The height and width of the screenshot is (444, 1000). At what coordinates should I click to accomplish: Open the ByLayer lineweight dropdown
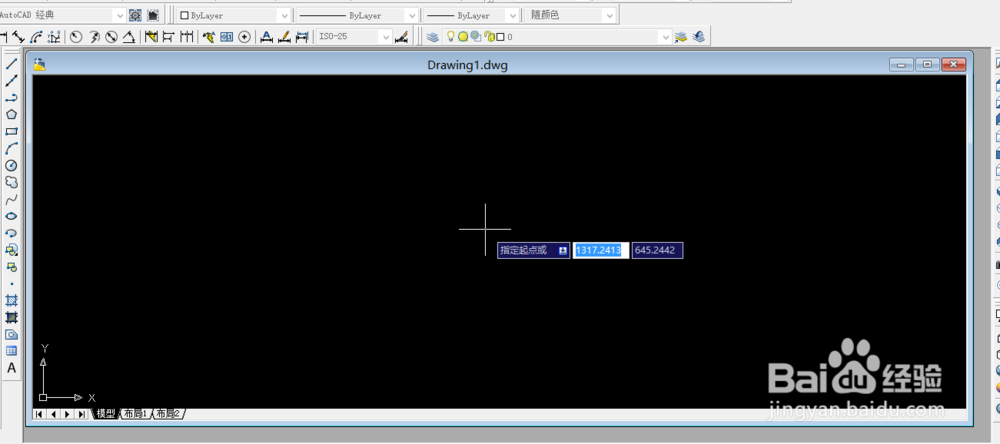coord(511,15)
